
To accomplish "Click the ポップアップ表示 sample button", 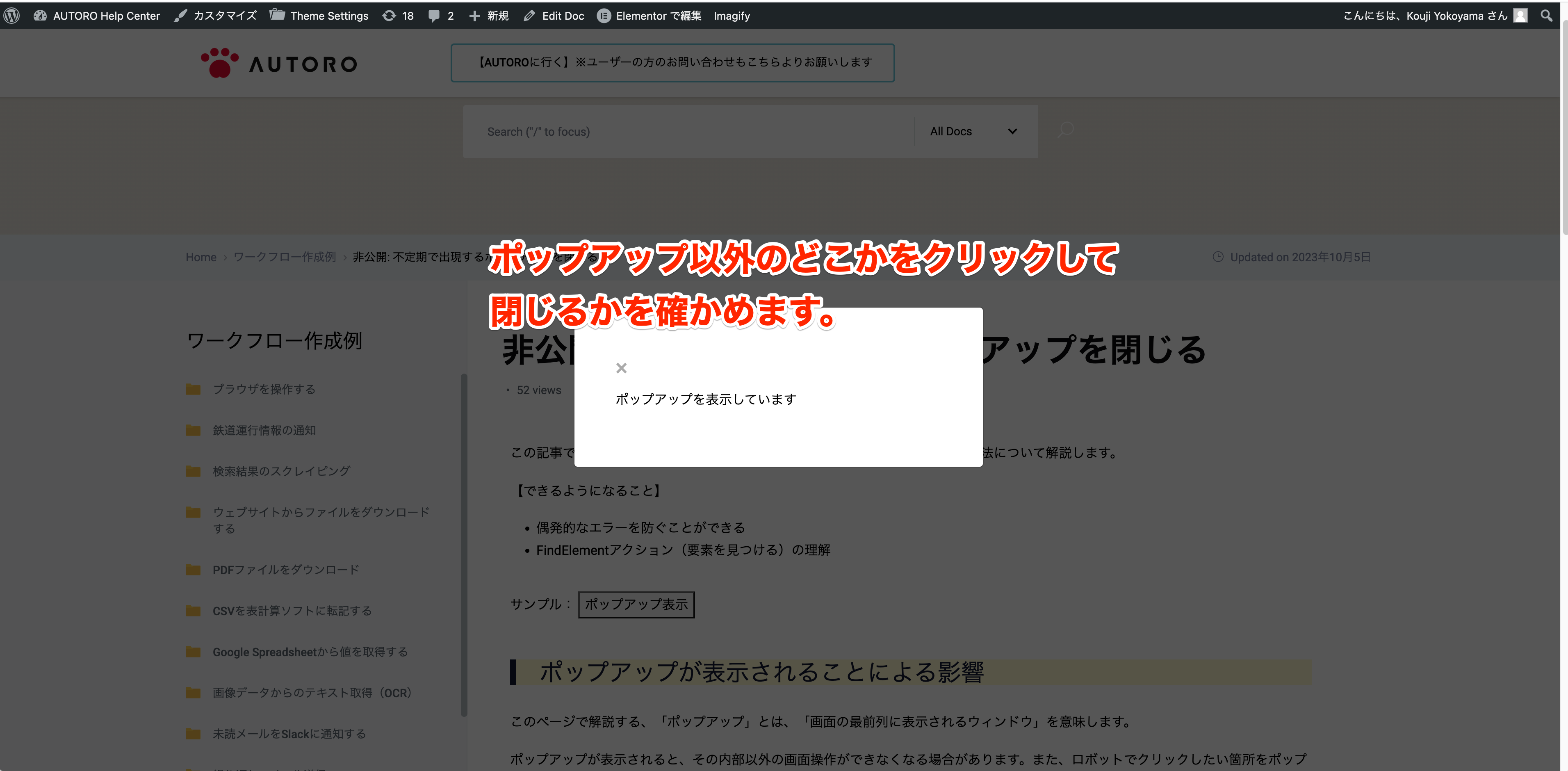I will coord(636,604).
